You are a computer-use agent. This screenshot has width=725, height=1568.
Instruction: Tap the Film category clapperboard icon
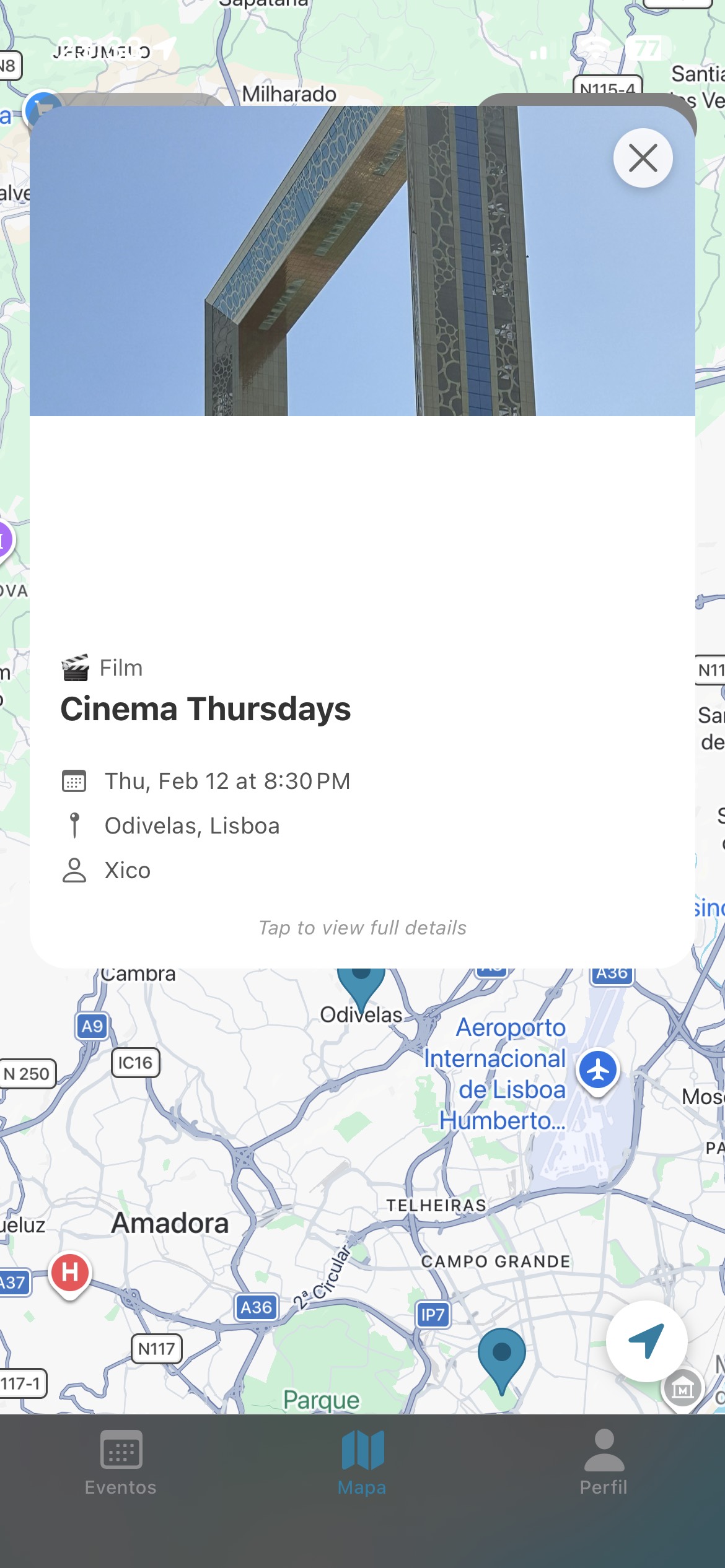(x=76, y=667)
